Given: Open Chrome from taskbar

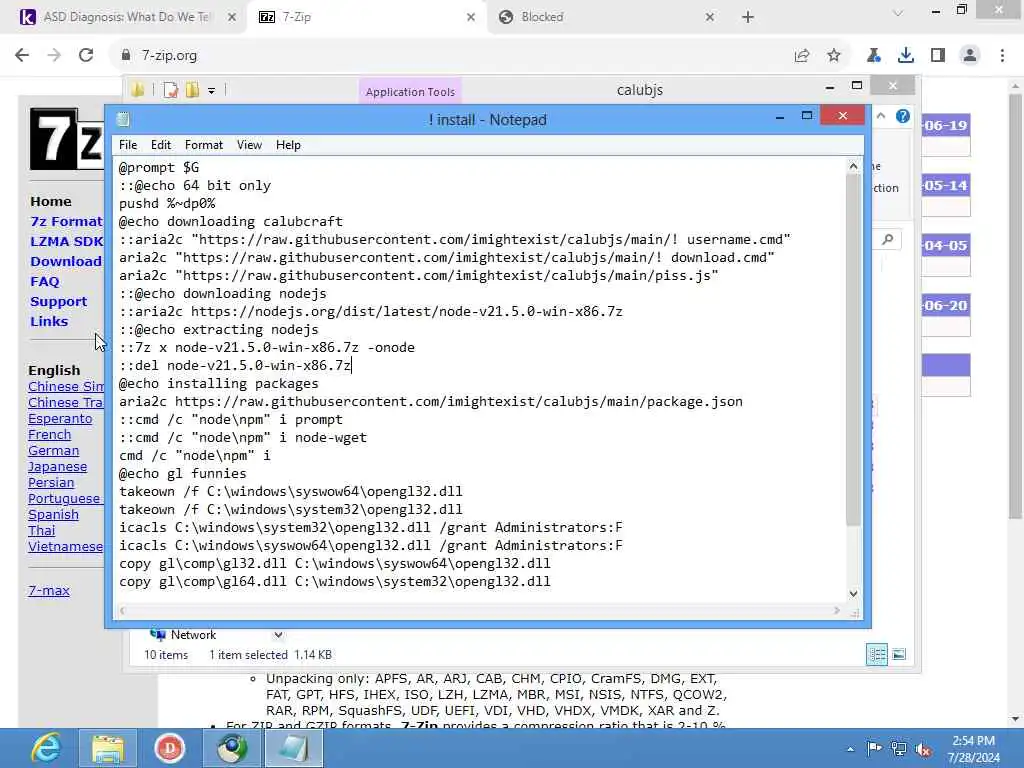Looking at the screenshot, I should [232, 748].
